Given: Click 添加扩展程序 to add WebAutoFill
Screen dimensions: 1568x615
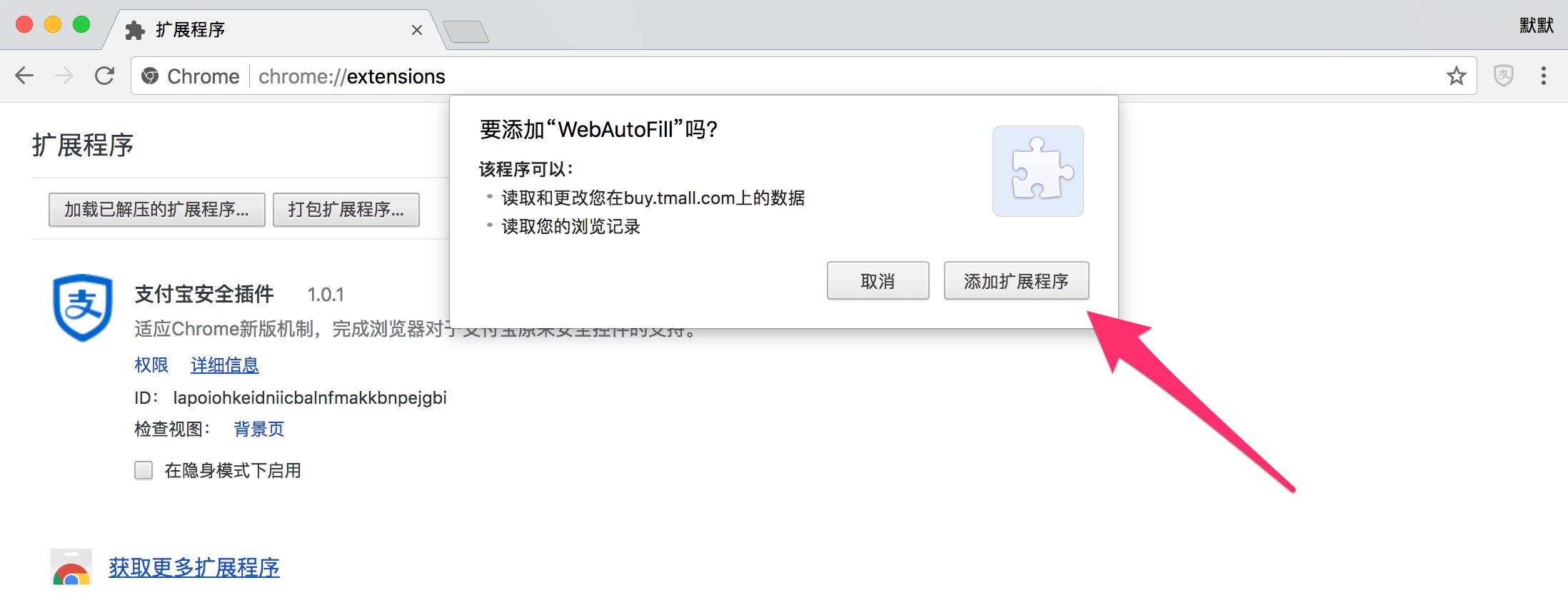Looking at the screenshot, I should 1016,281.
